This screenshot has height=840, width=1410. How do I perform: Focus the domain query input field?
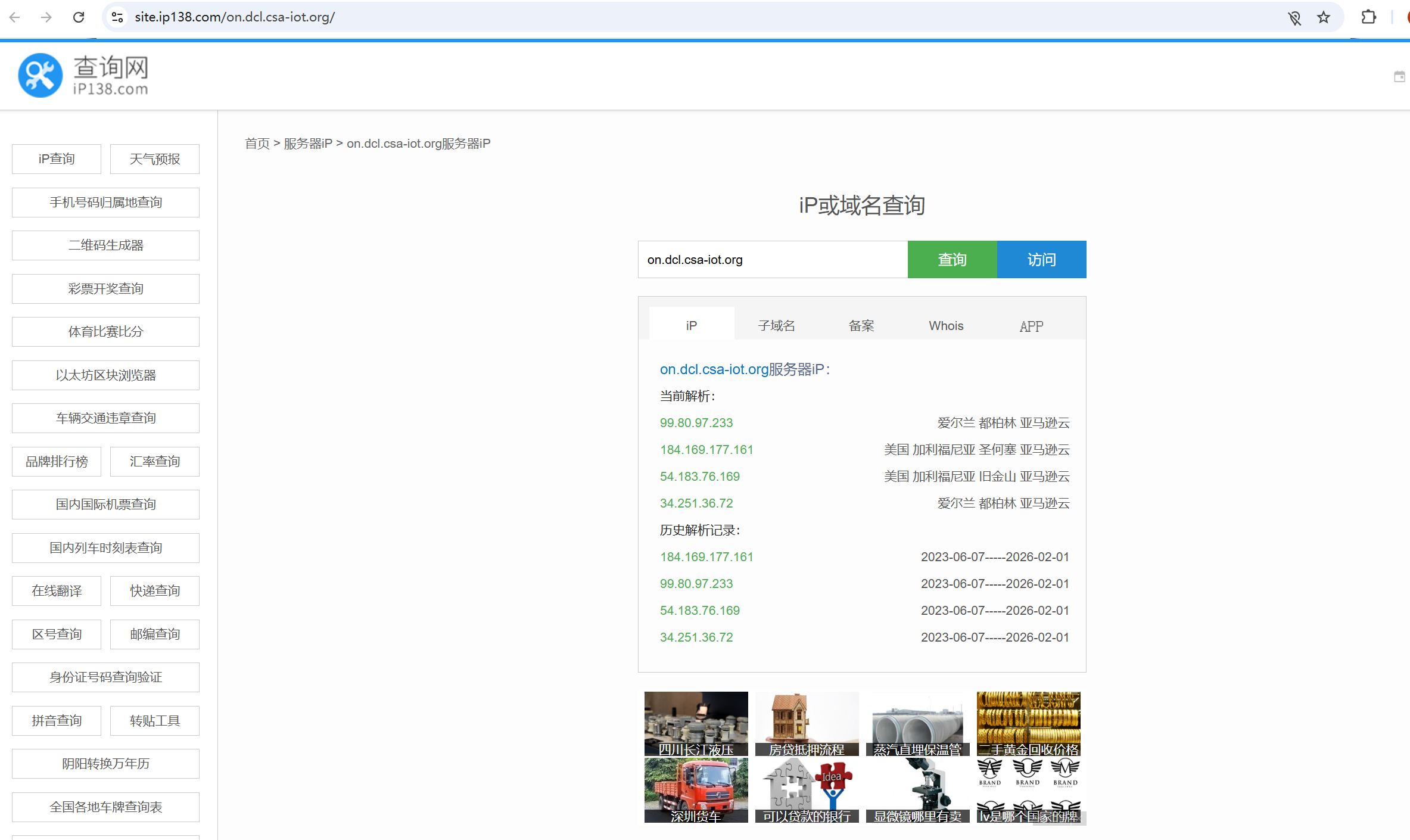(x=773, y=260)
